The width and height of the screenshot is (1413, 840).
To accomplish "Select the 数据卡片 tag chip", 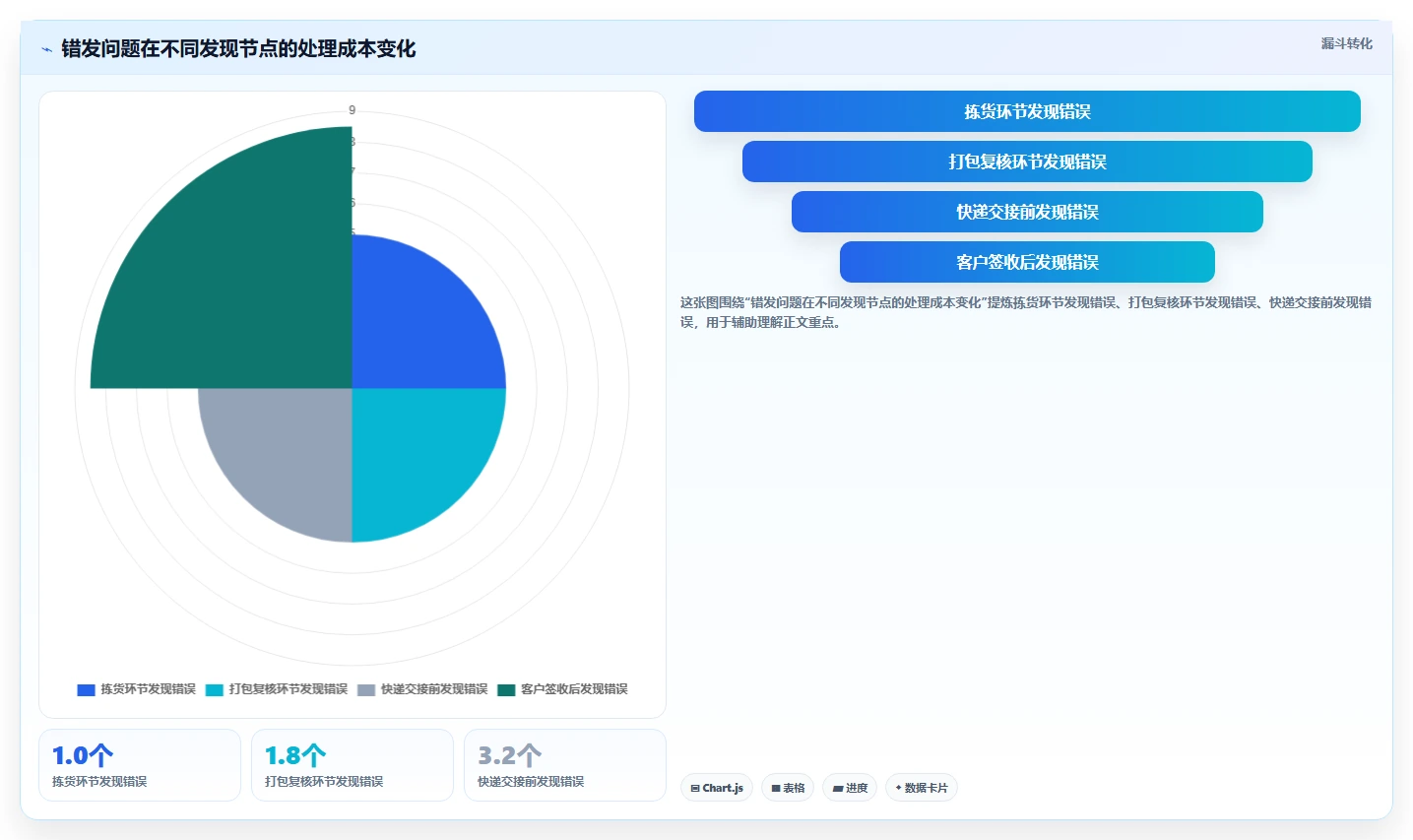I will point(922,788).
